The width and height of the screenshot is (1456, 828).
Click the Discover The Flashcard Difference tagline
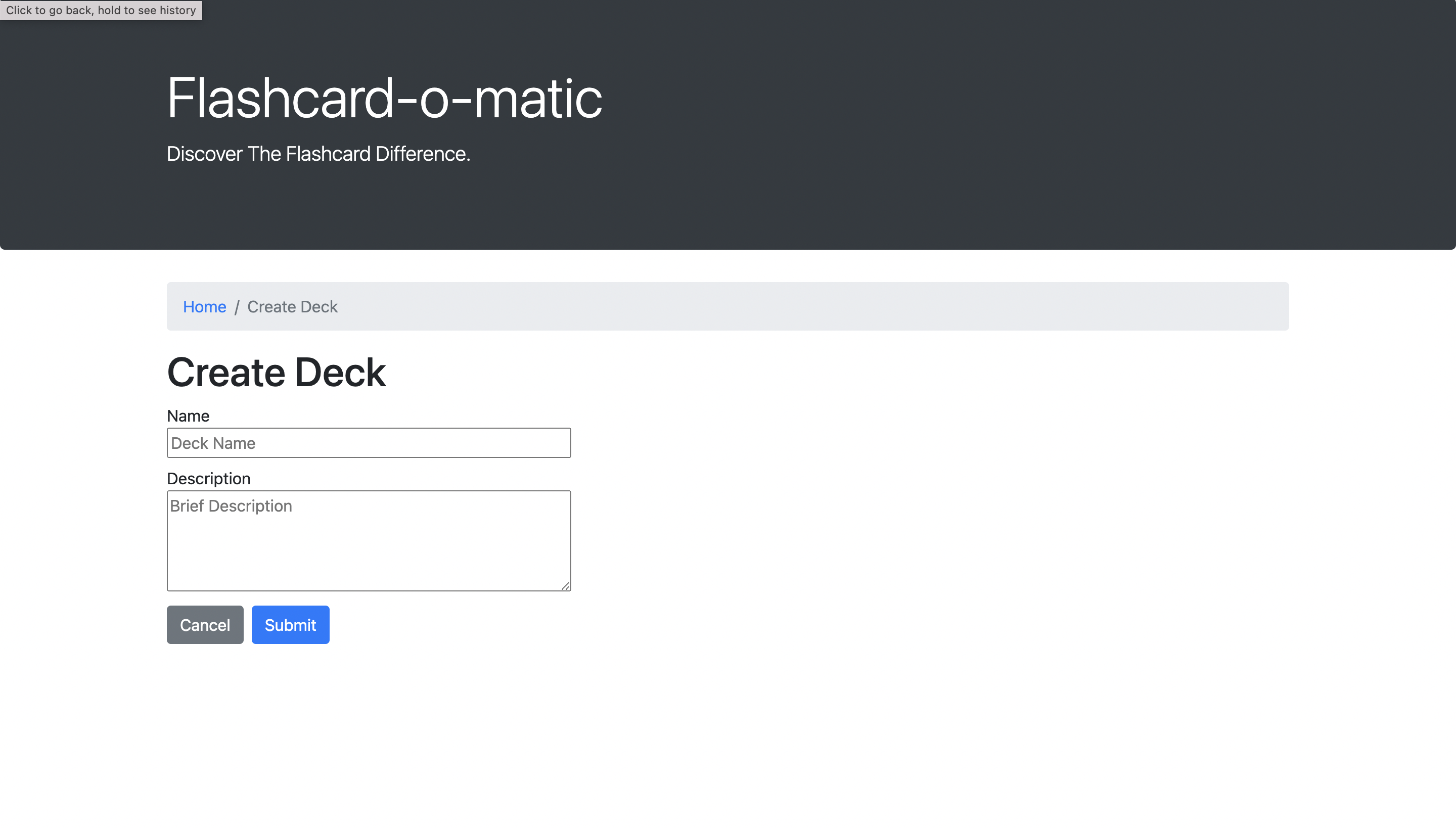pos(318,153)
